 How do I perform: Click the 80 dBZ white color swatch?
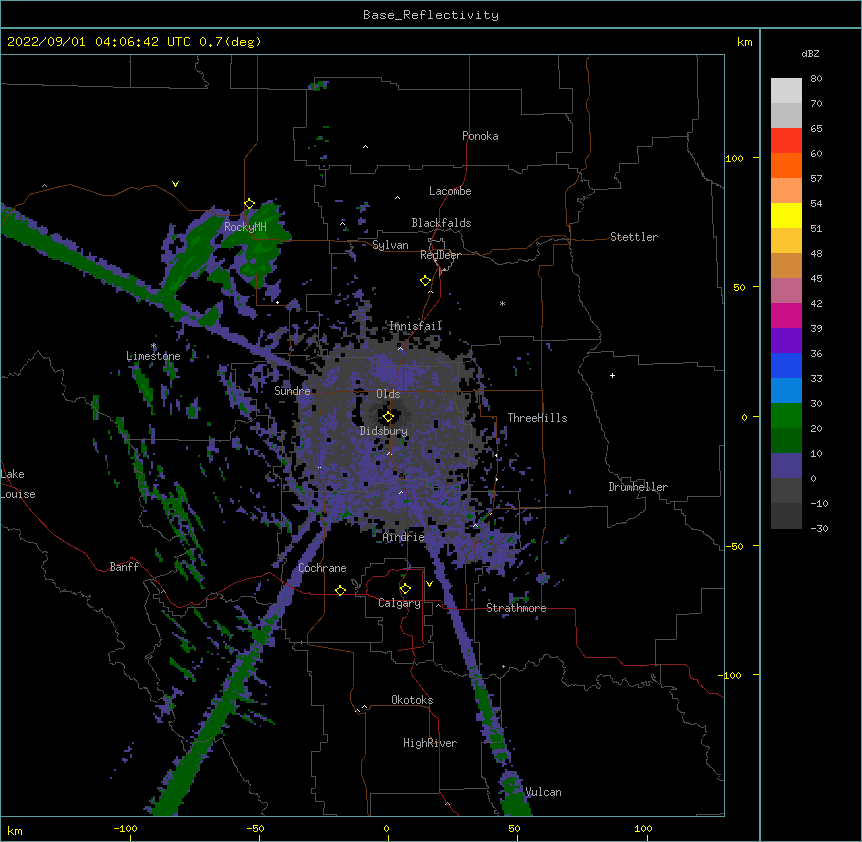786,90
